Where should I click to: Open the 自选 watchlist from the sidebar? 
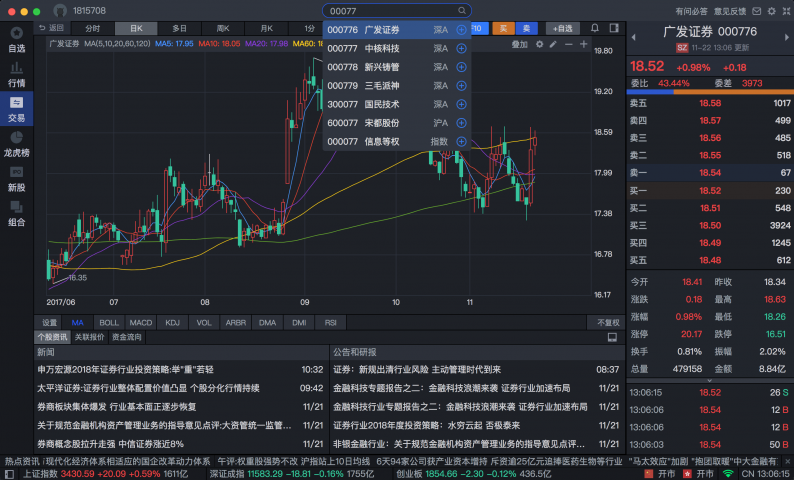pos(16,40)
